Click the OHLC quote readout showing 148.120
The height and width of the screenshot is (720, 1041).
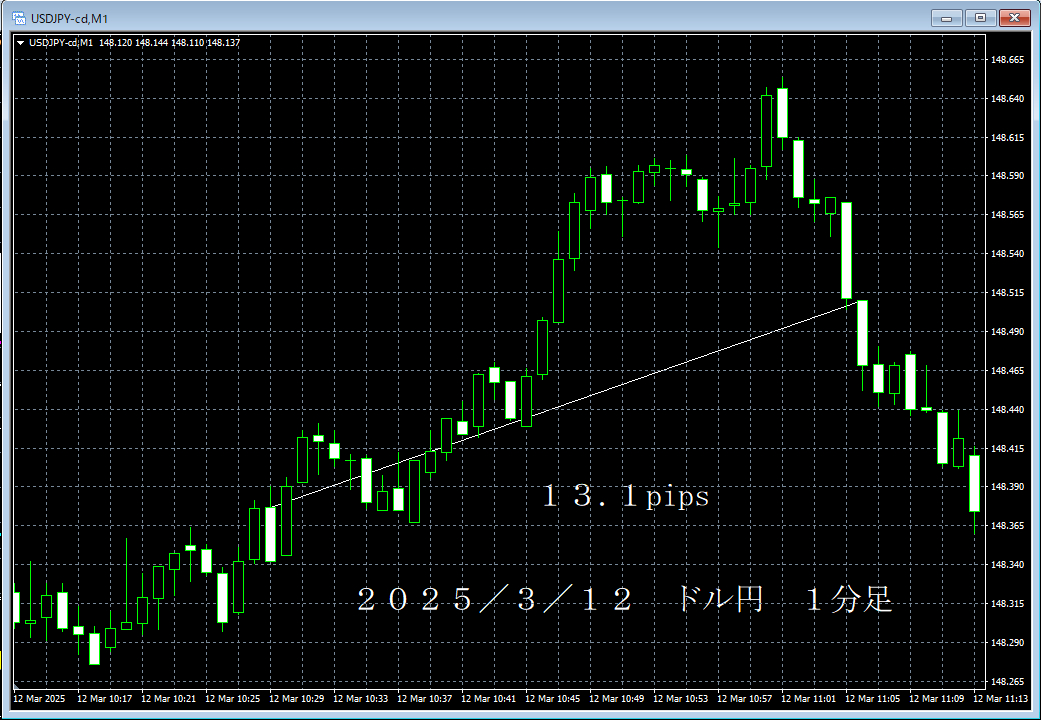(x=115, y=44)
